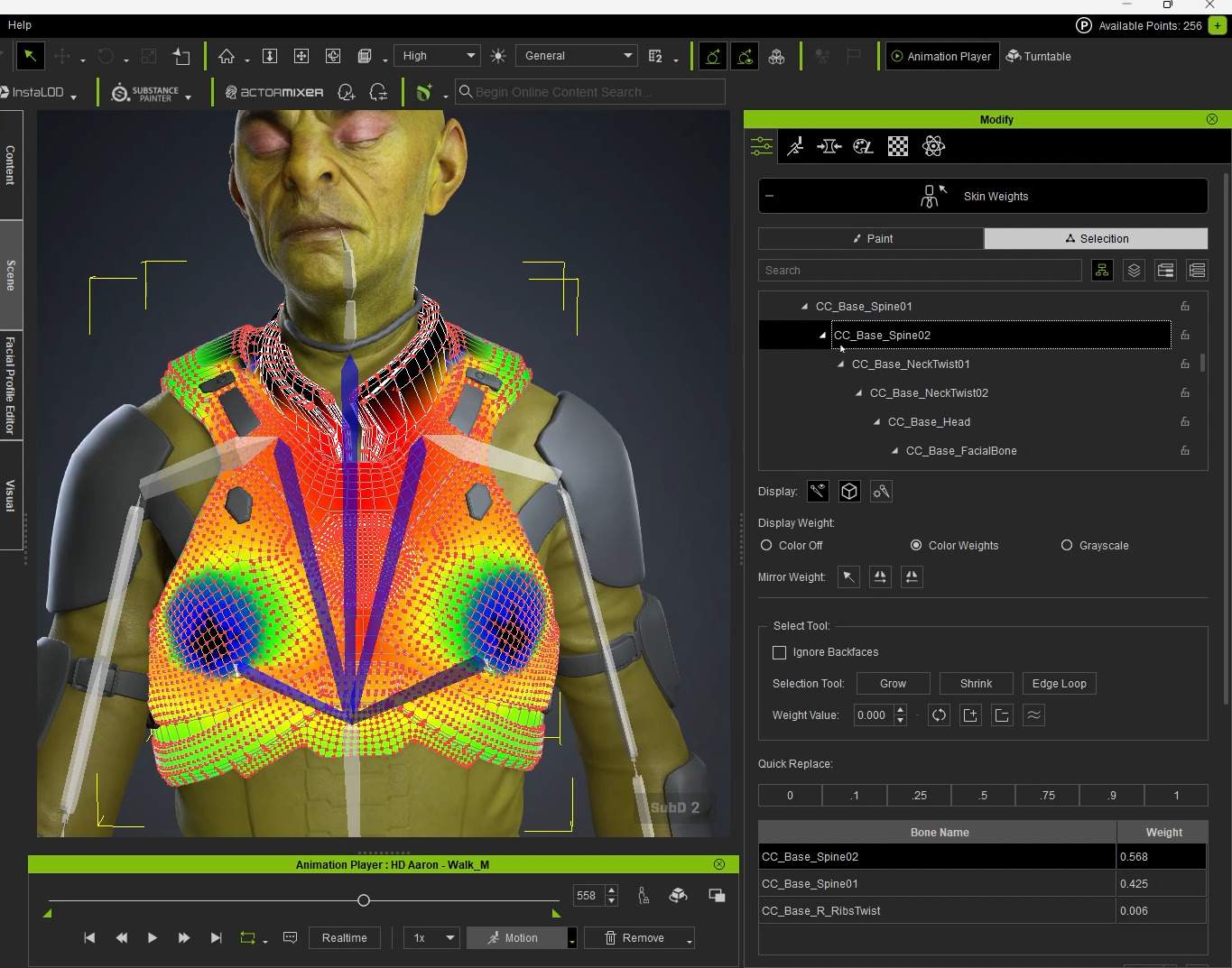
Task: Collapse the CC_Base_NeckTwist01 tree node
Action: (840, 364)
